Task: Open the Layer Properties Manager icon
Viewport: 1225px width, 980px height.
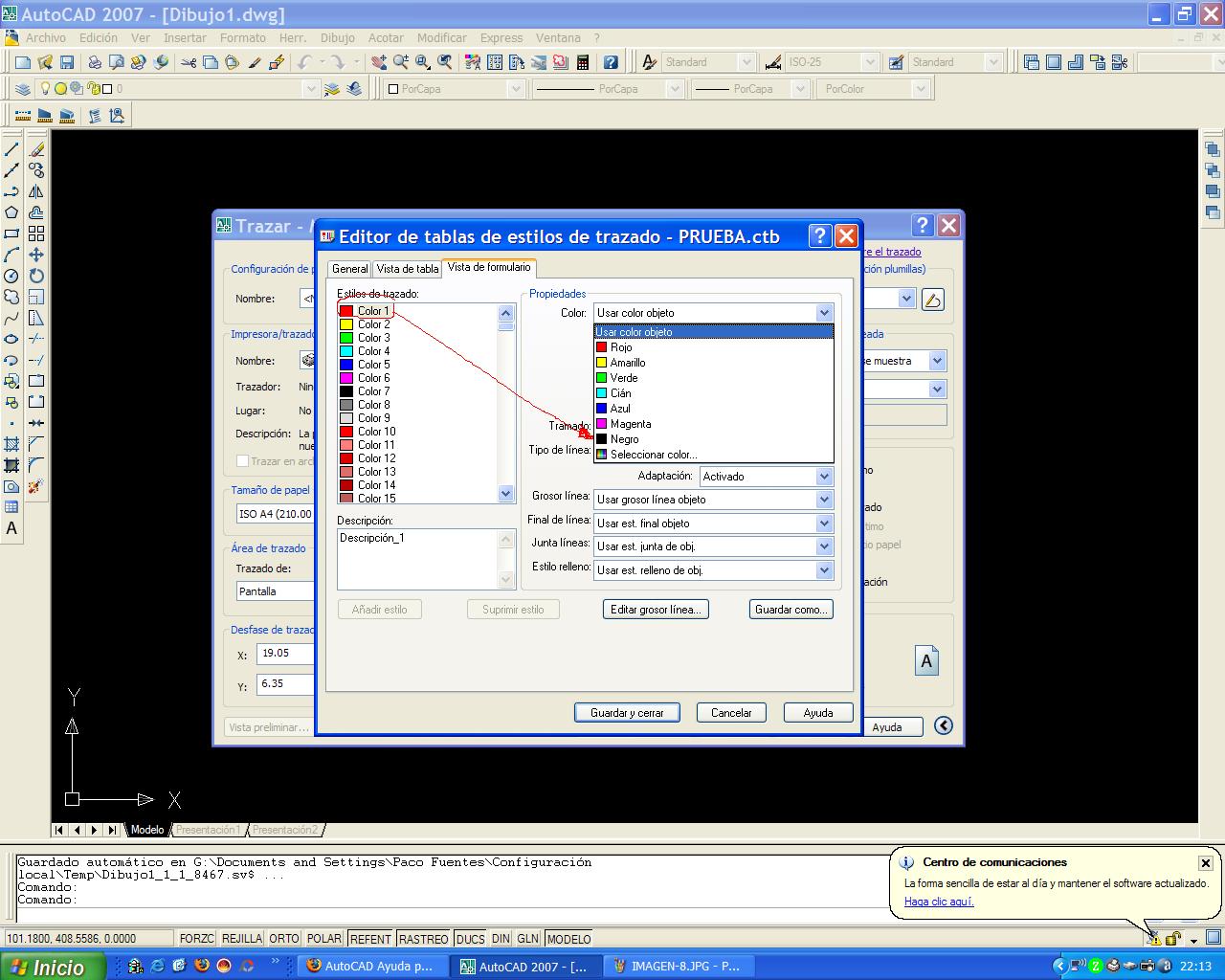Action: 23,89
